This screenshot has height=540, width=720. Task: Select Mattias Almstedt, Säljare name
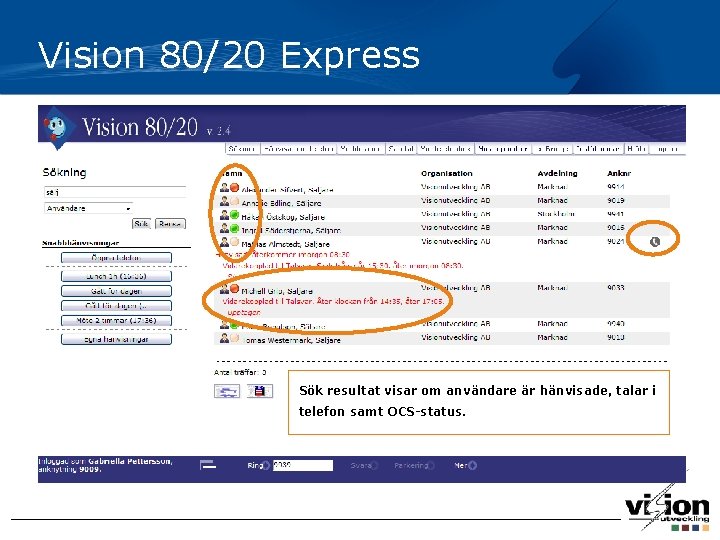[286, 244]
